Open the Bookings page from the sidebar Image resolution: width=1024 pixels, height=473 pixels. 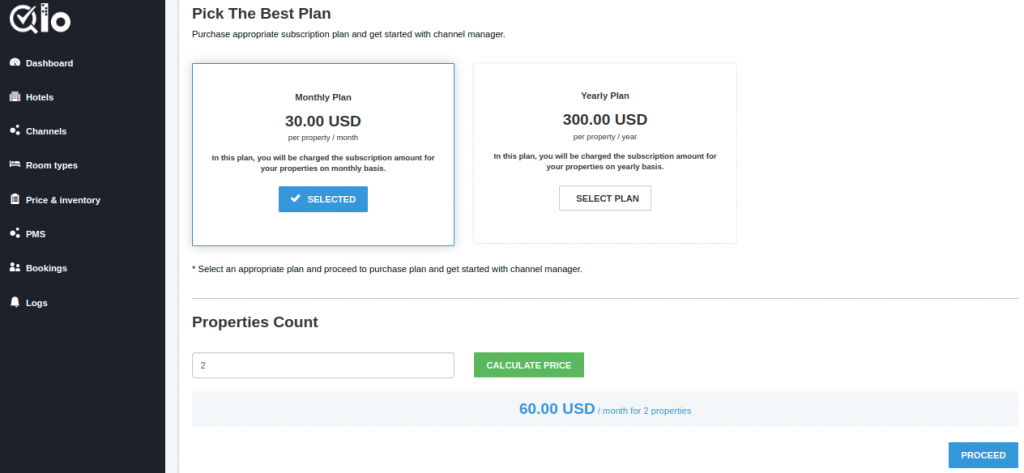coord(46,268)
